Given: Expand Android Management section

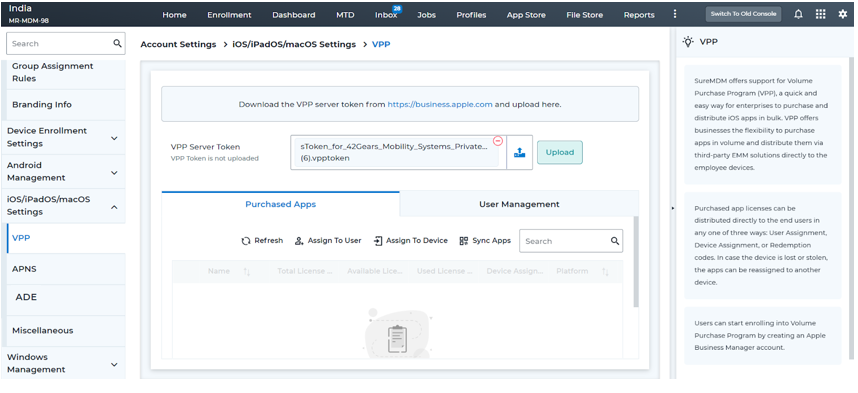Looking at the screenshot, I should point(114,172).
